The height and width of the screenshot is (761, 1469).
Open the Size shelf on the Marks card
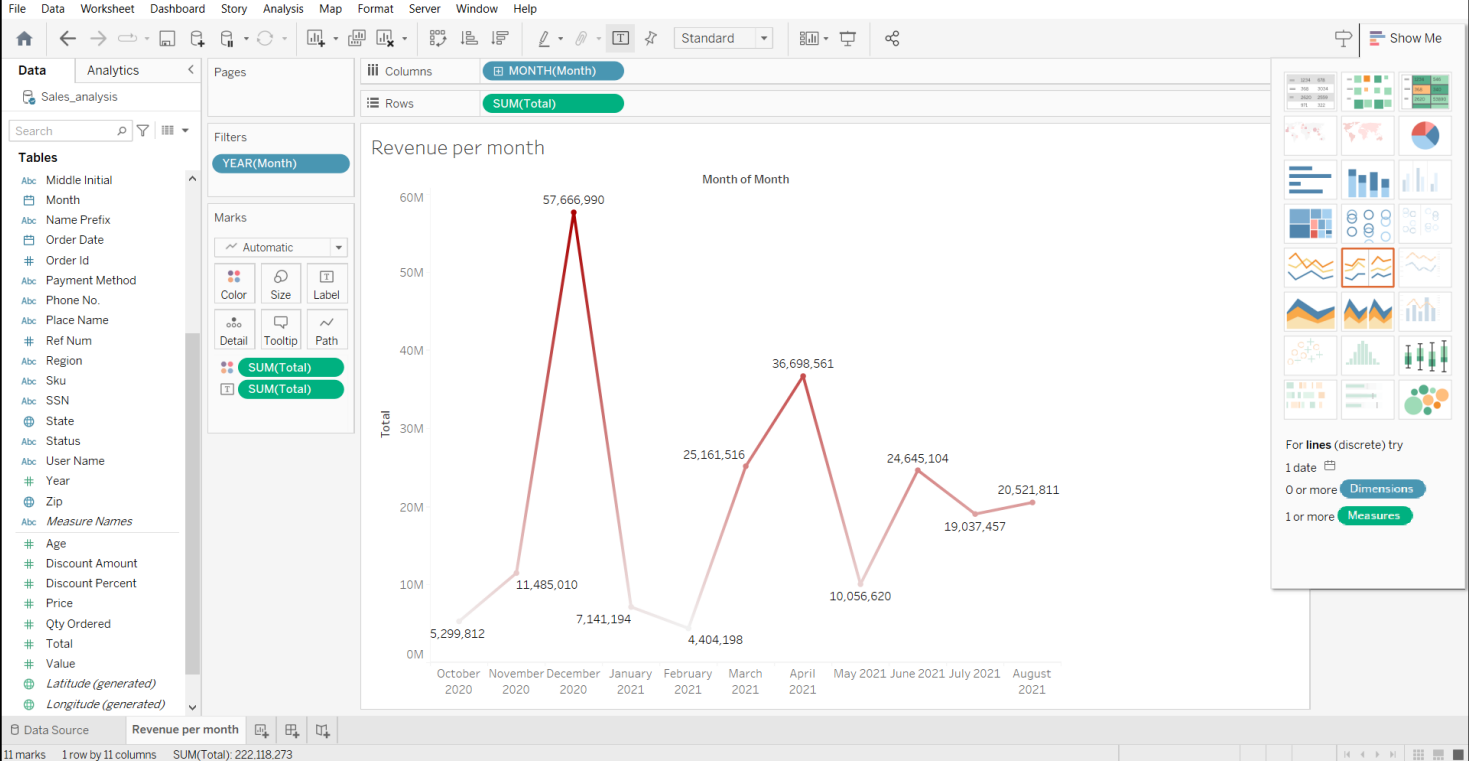(x=280, y=283)
